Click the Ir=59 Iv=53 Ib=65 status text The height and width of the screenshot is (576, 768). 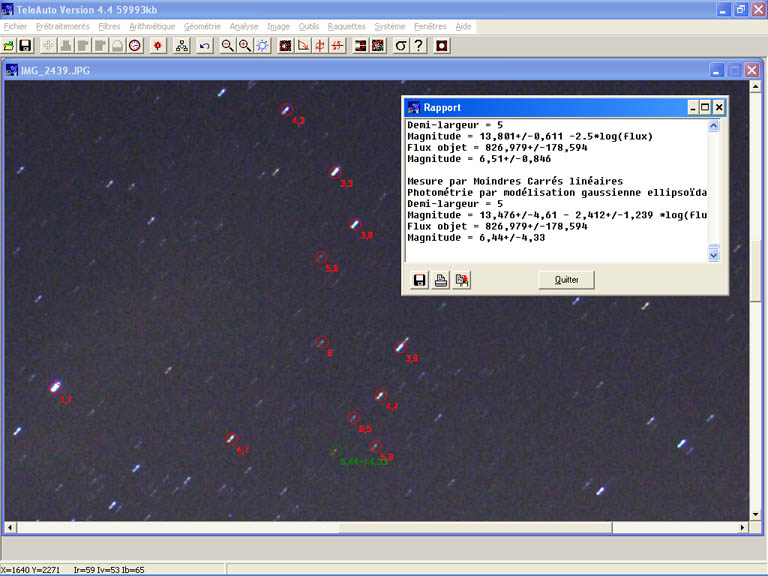point(109,570)
